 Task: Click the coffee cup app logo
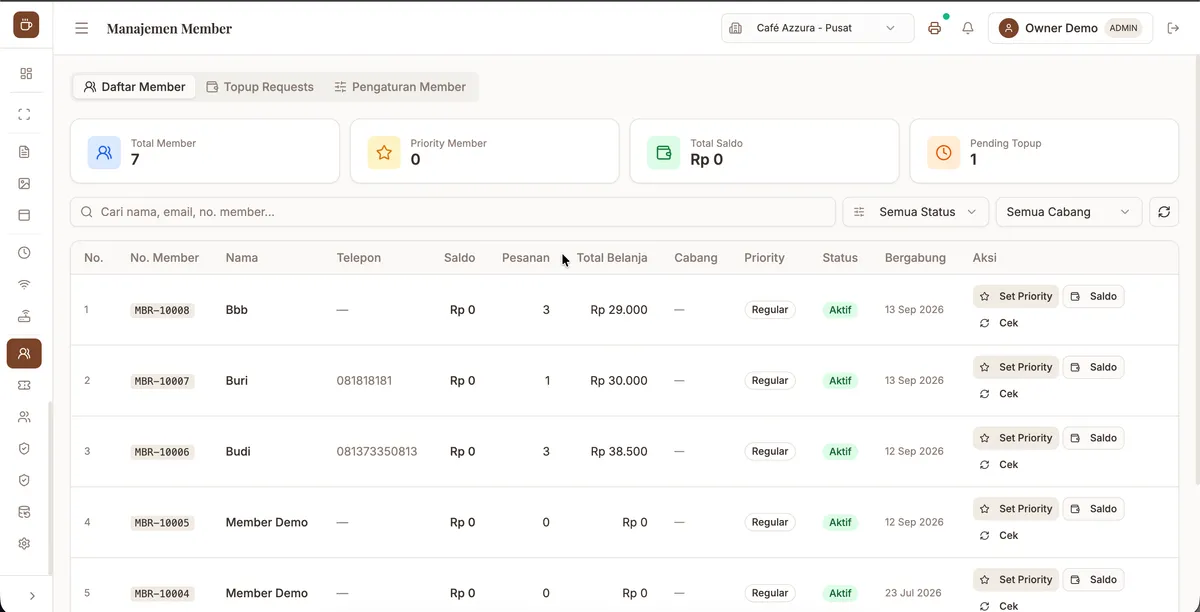pyautogui.click(x=26, y=25)
